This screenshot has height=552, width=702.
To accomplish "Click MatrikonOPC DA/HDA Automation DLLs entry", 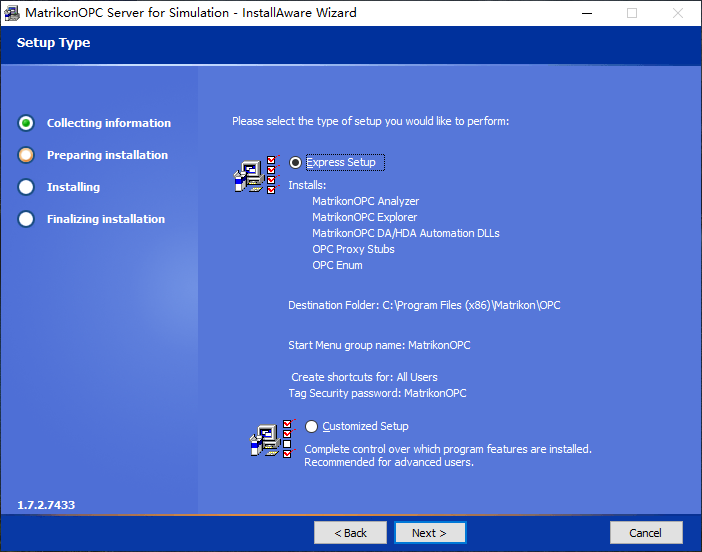I will coord(406,233).
